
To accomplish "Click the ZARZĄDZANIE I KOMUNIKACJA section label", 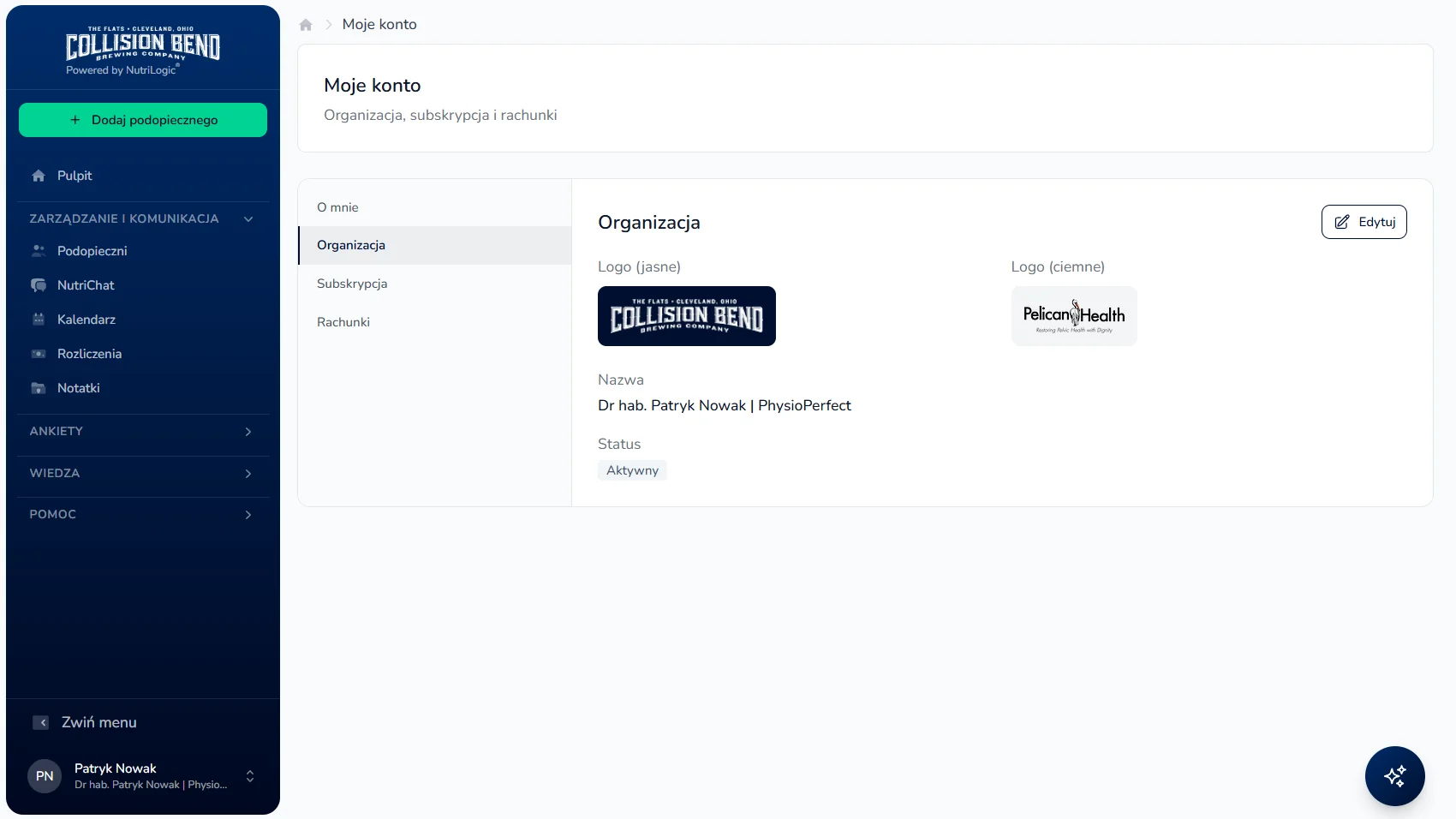I will pyautogui.click(x=124, y=219).
